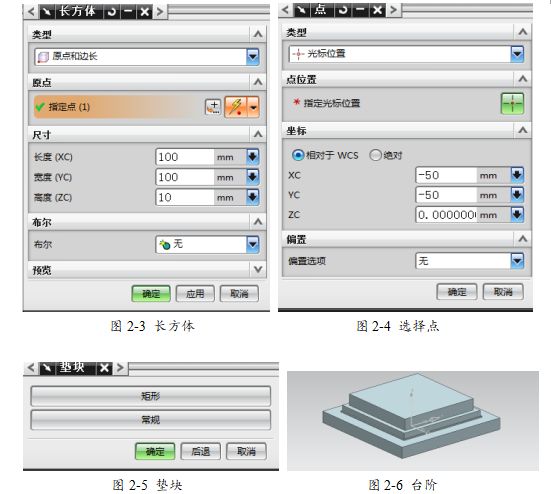Click the pin arrow icon in 长方体 title bar
The height and width of the screenshot is (494, 551).
coord(46,12)
